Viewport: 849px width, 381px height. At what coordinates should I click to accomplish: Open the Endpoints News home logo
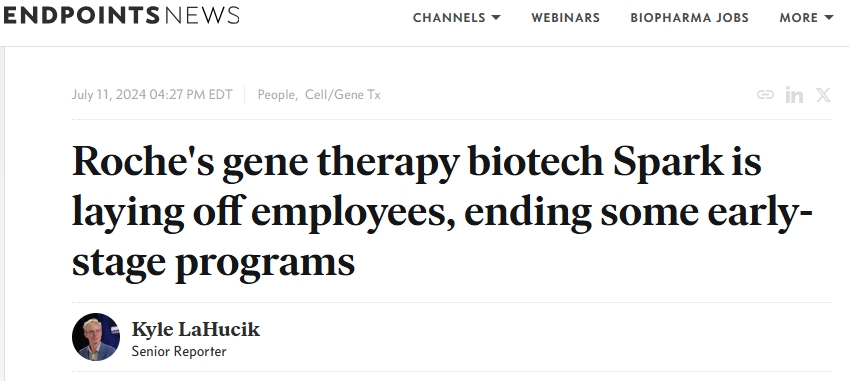(x=121, y=16)
